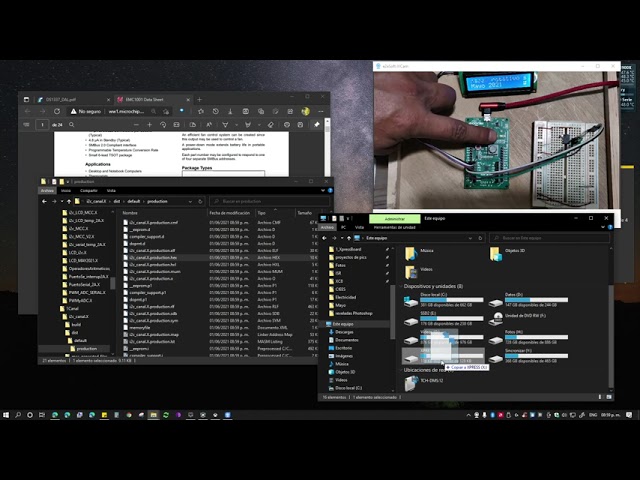
Task: Click the 'dist' breadcrumb in address bar
Action: [117, 201]
